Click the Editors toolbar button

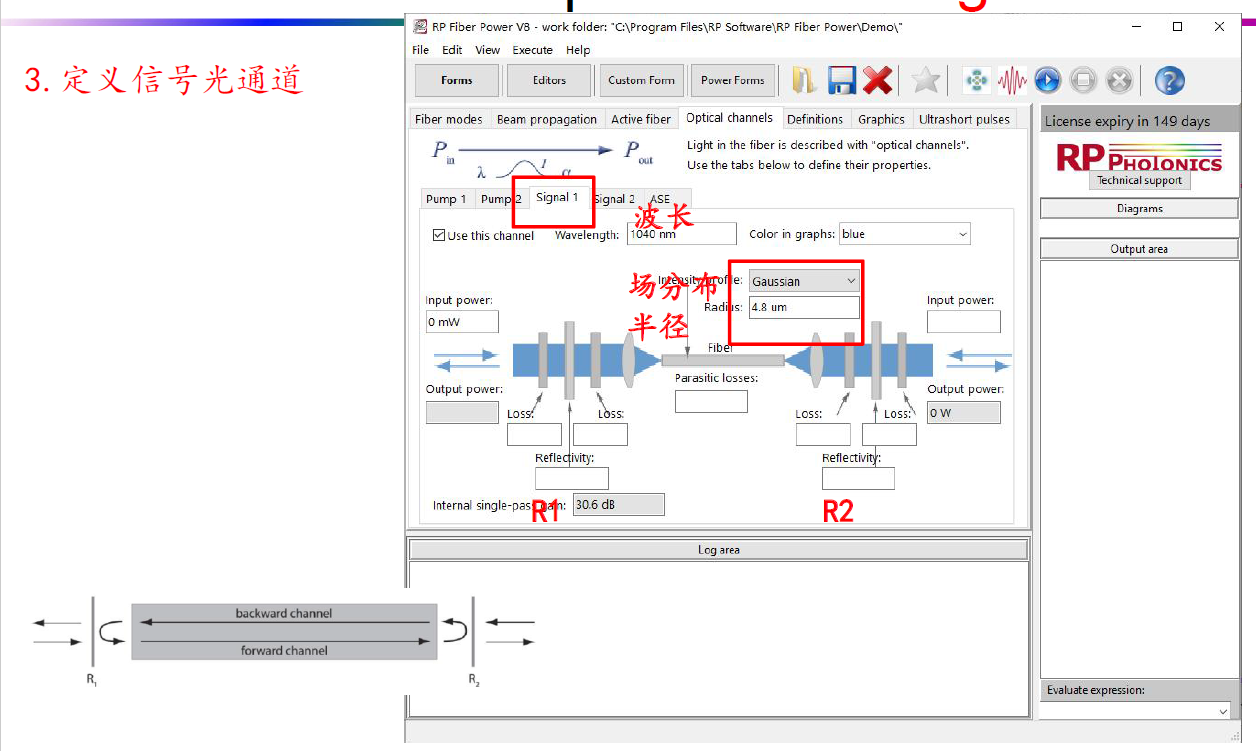[549, 80]
